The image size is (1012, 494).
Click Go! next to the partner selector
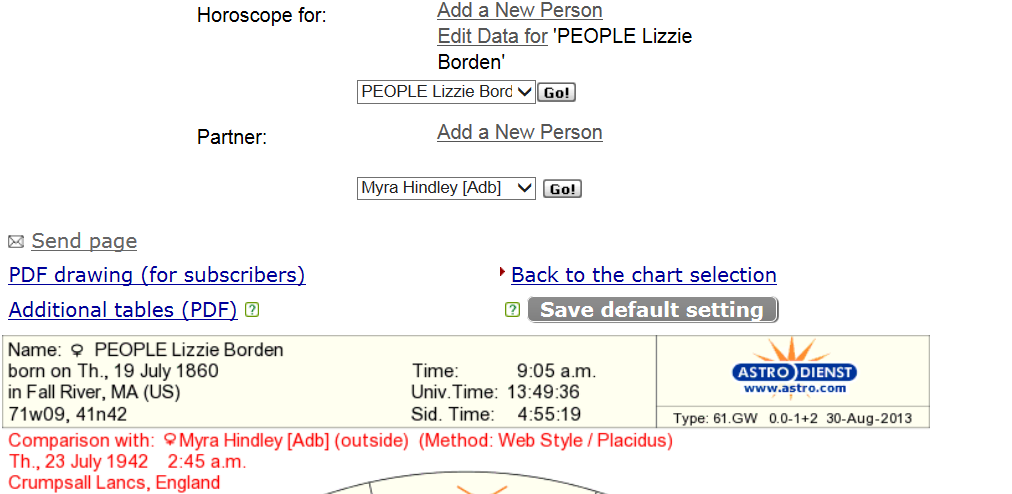coord(562,189)
